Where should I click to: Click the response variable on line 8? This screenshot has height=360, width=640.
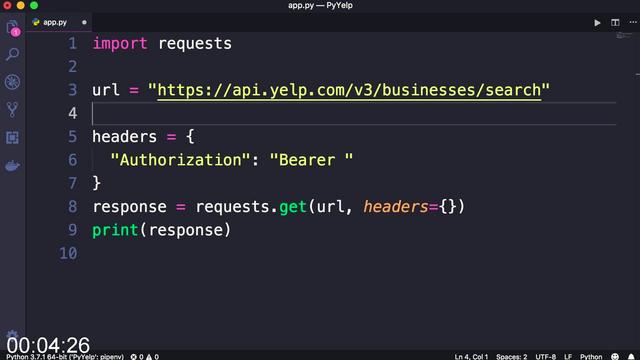[129, 207]
